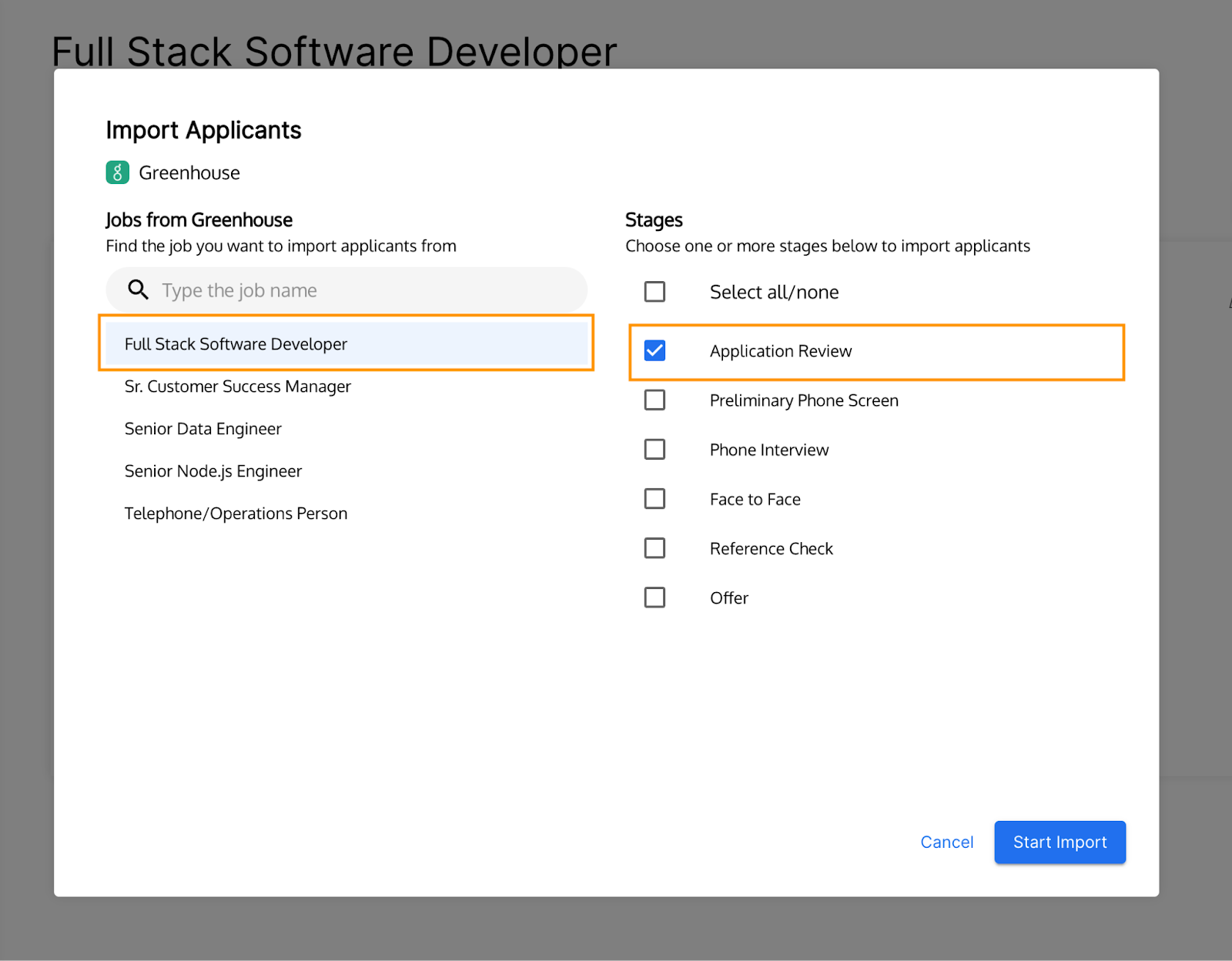Screen dimensions: 1232x961
Task: Click the Jobs from Greenhouse heading
Action: pyautogui.click(x=199, y=220)
